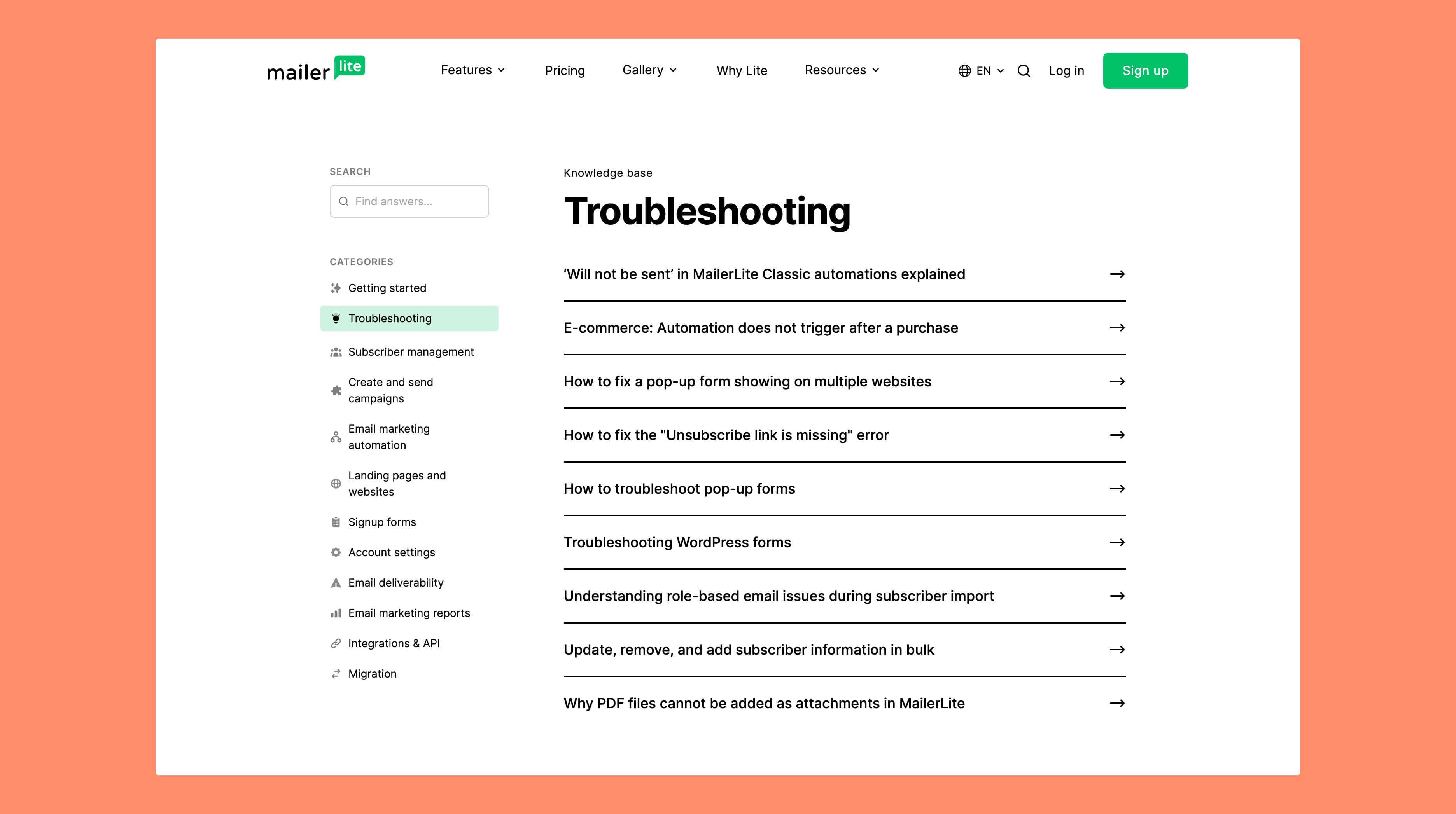This screenshot has width=1456, height=814.
Task: Click the Migration arrows icon
Action: click(336, 674)
